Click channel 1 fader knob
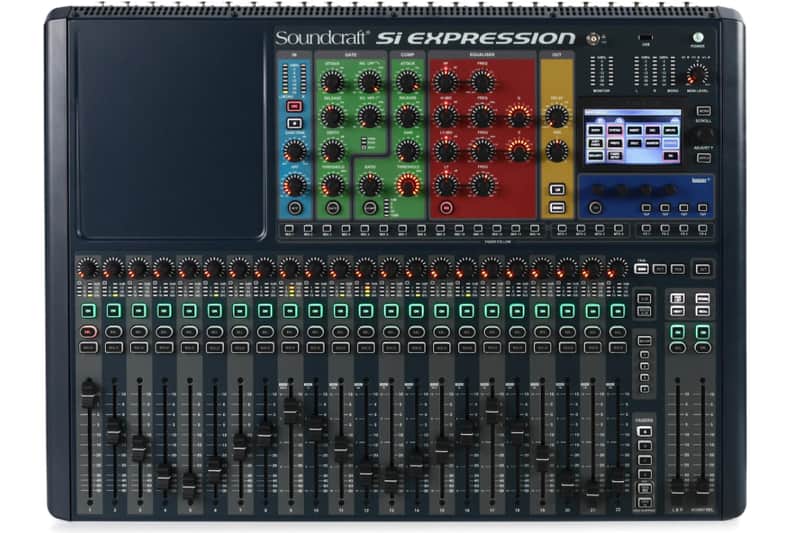800x533 pixels. 90,393
